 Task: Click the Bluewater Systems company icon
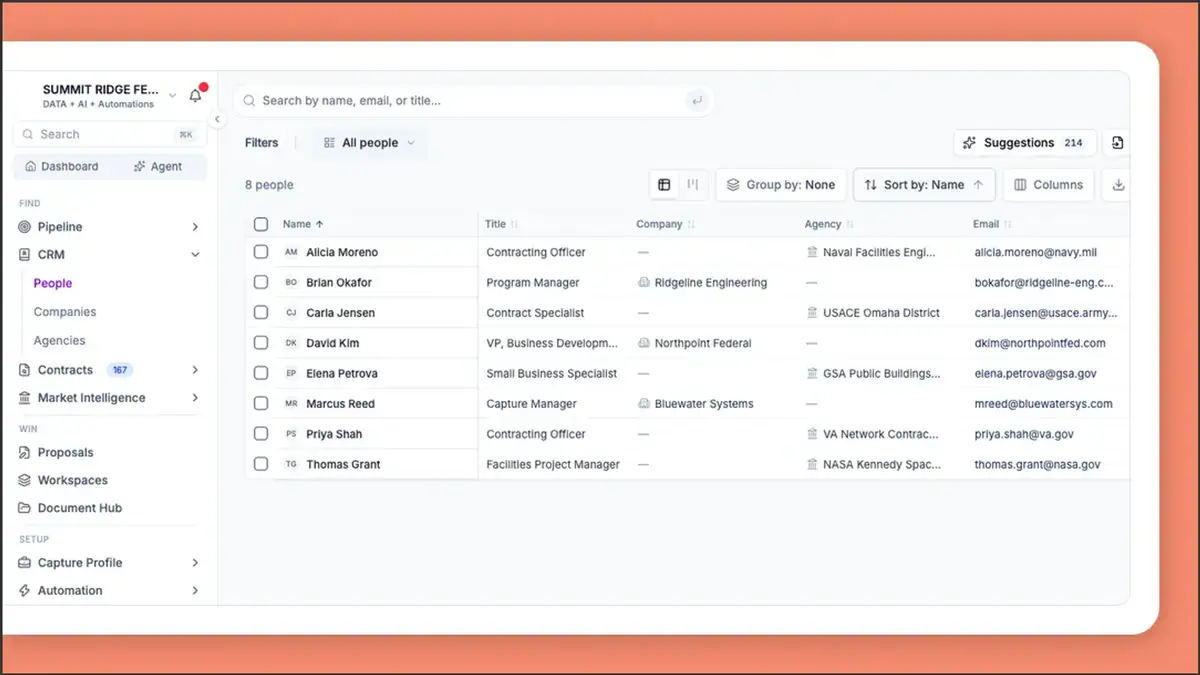click(x=644, y=404)
